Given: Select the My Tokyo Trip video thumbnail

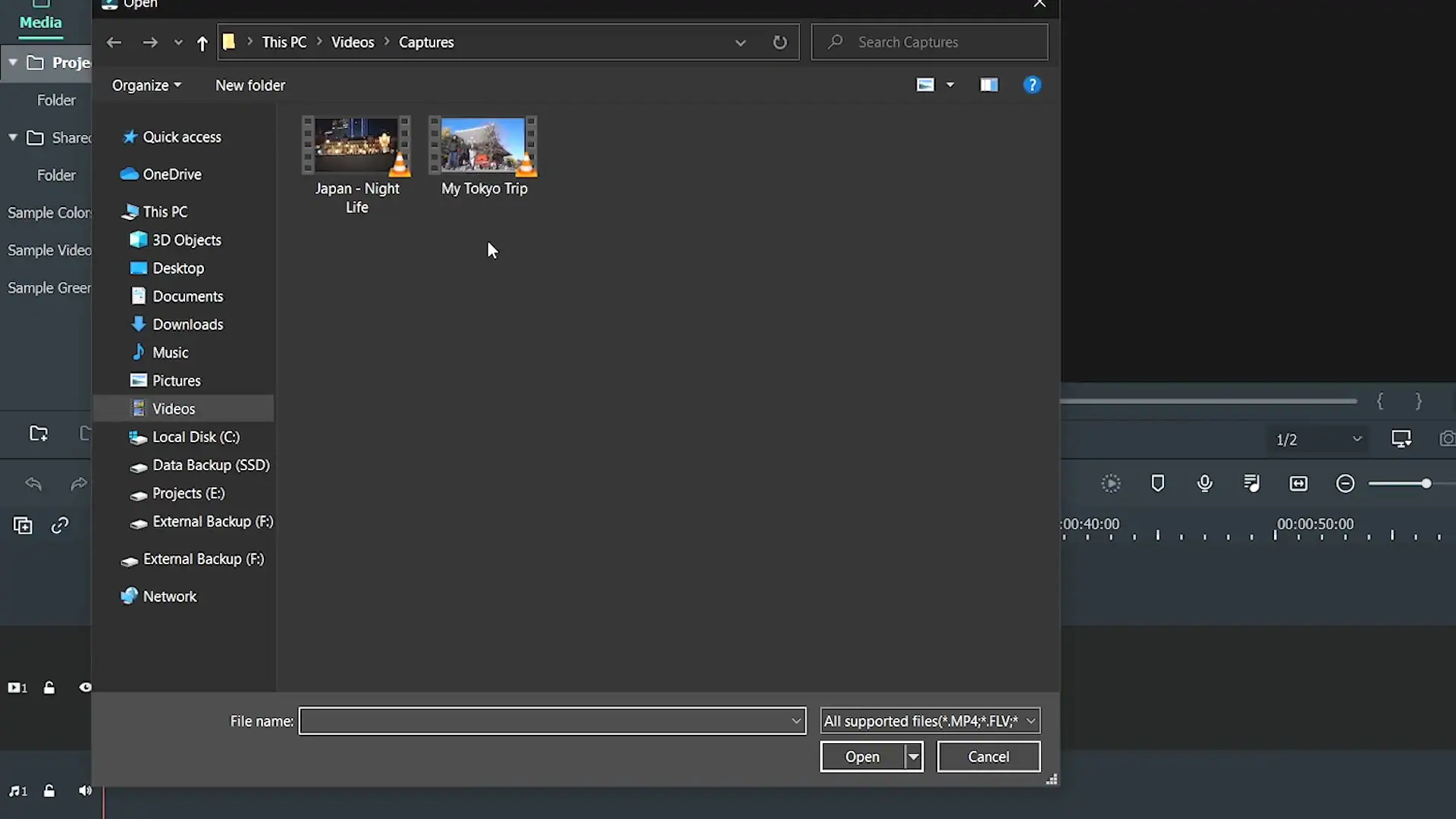Looking at the screenshot, I should click(x=485, y=155).
